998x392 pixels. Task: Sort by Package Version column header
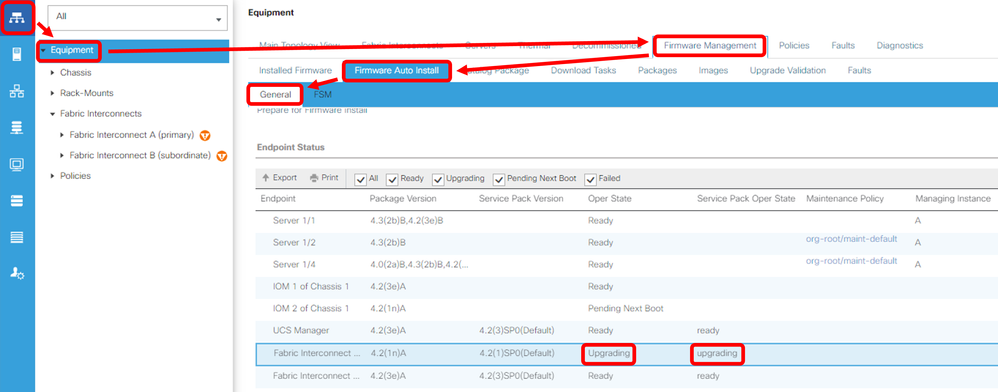403,199
